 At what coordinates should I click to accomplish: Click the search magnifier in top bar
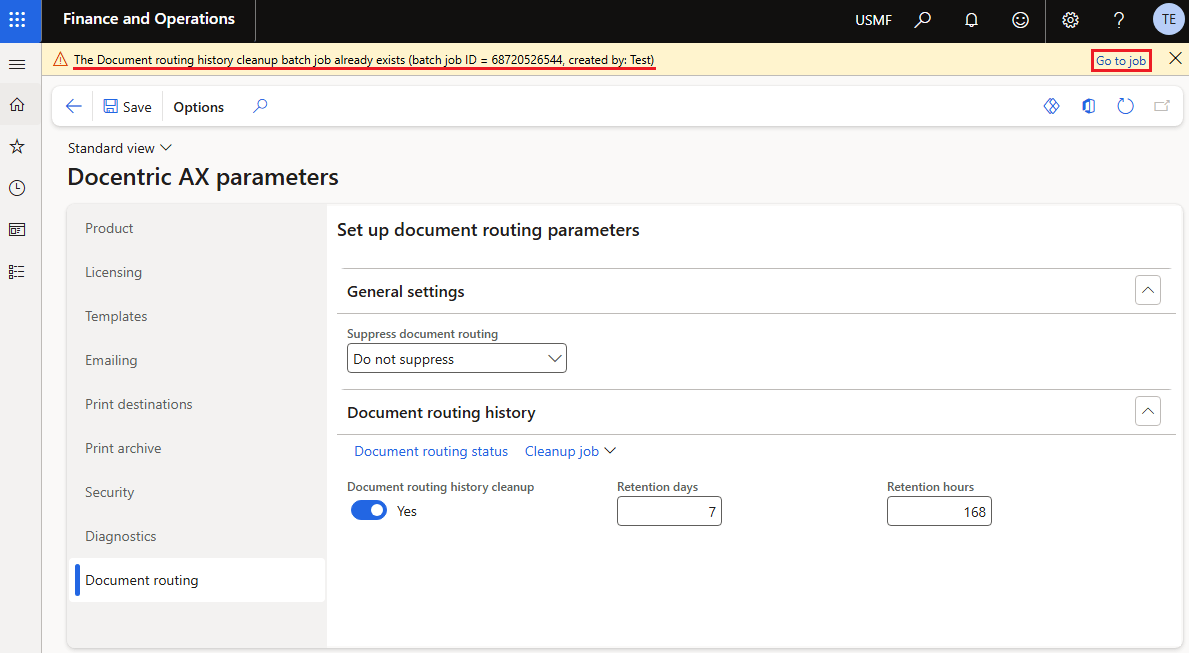923,20
